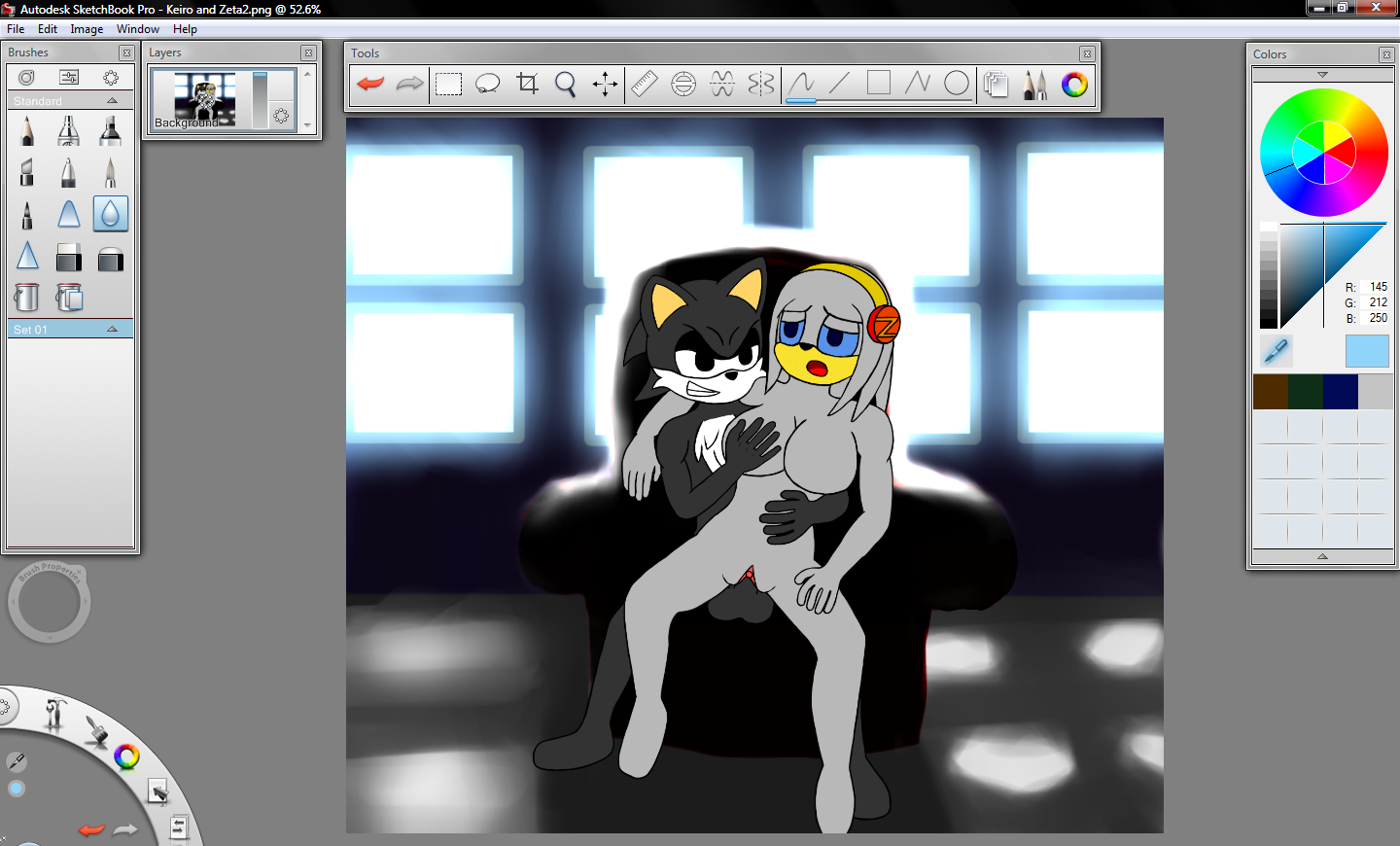Image resolution: width=1400 pixels, height=846 pixels.
Task: Select the highlighted Blur water-drop brush
Action: click(x=110, y=214)
